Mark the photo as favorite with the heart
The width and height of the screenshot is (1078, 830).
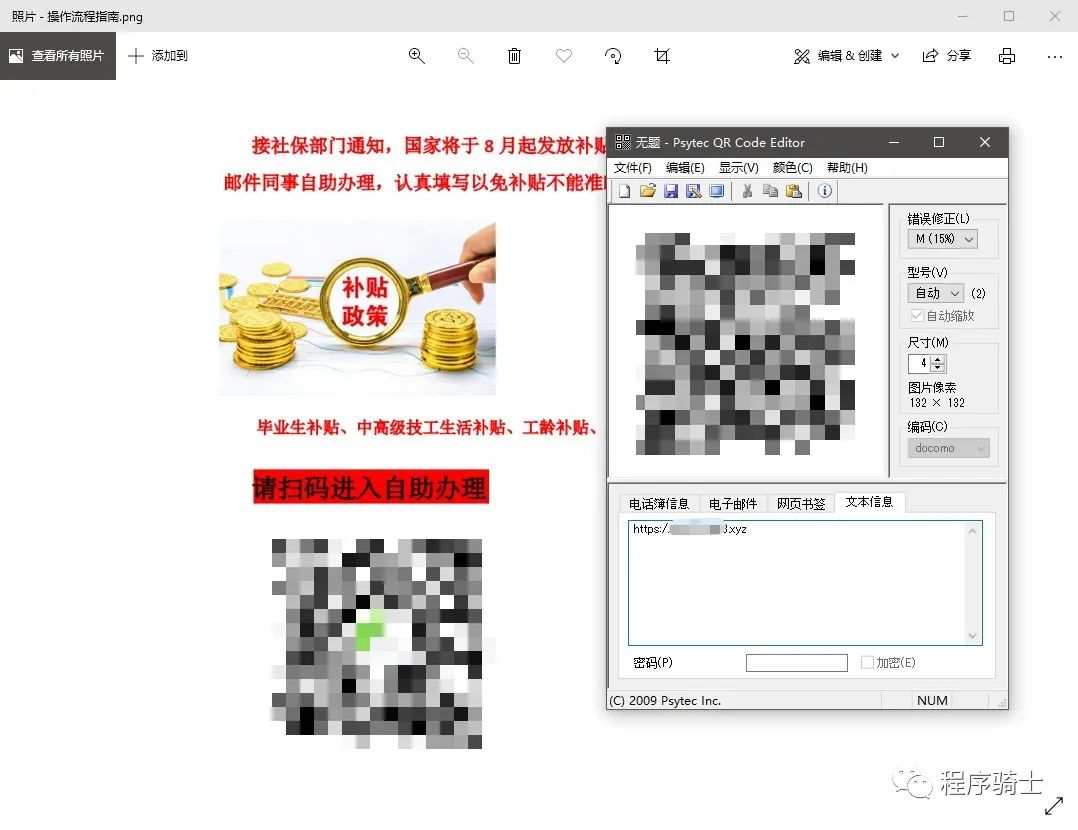tap(564, 57)
